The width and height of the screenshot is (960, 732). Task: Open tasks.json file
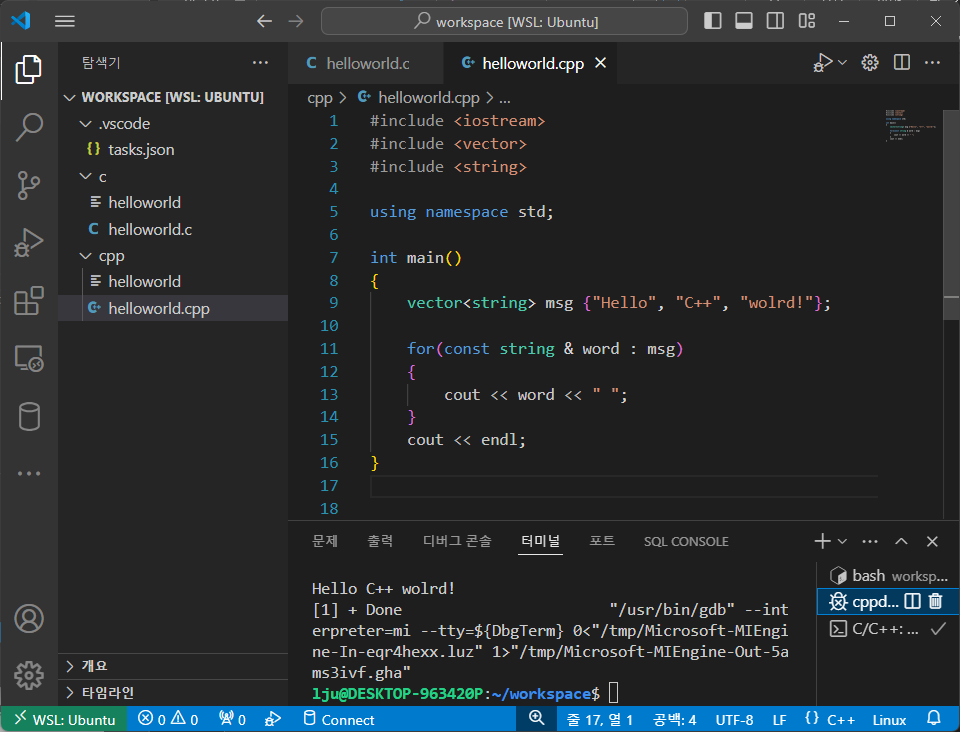[x=173, y=150]
